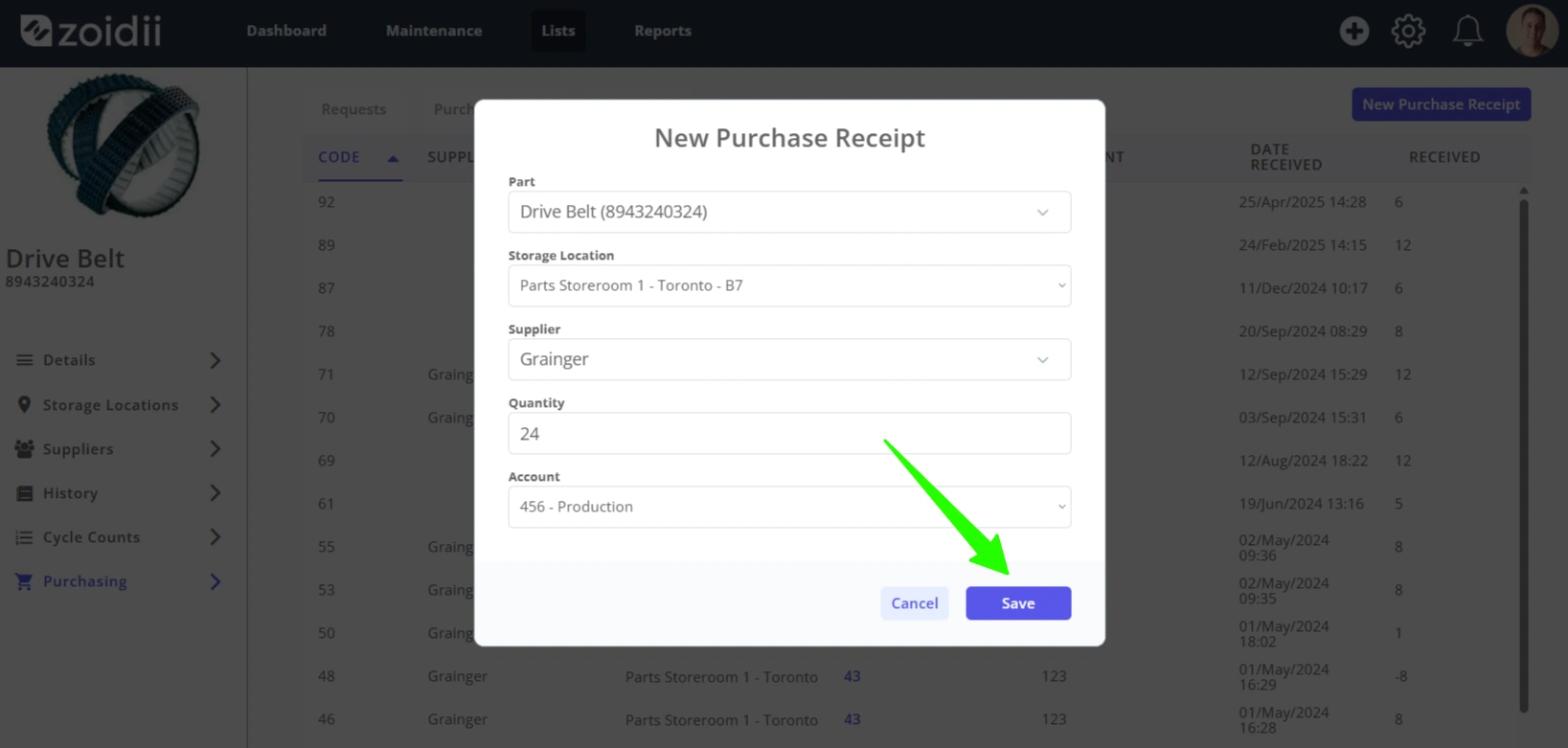Expand the Details sidebar chevron

[216, 360]
